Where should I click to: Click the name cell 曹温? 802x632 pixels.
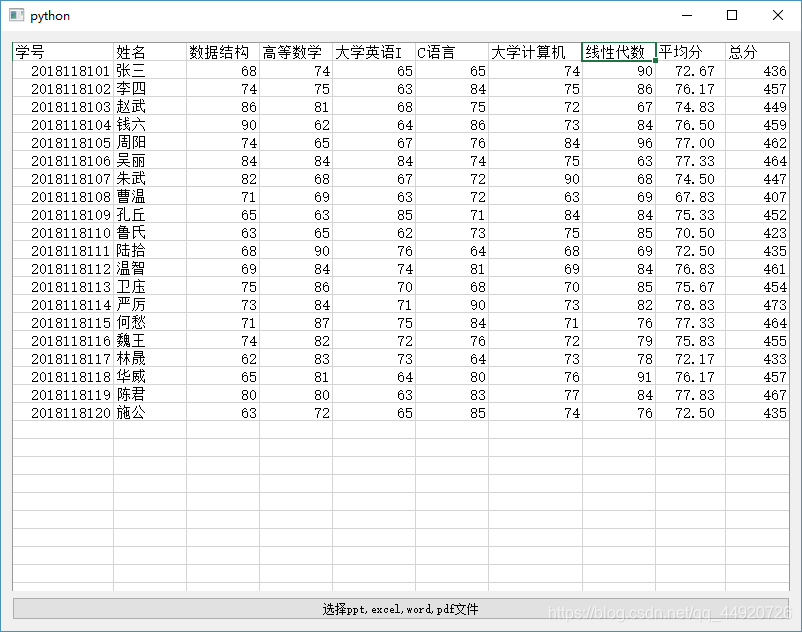click(x=150, y=196)
